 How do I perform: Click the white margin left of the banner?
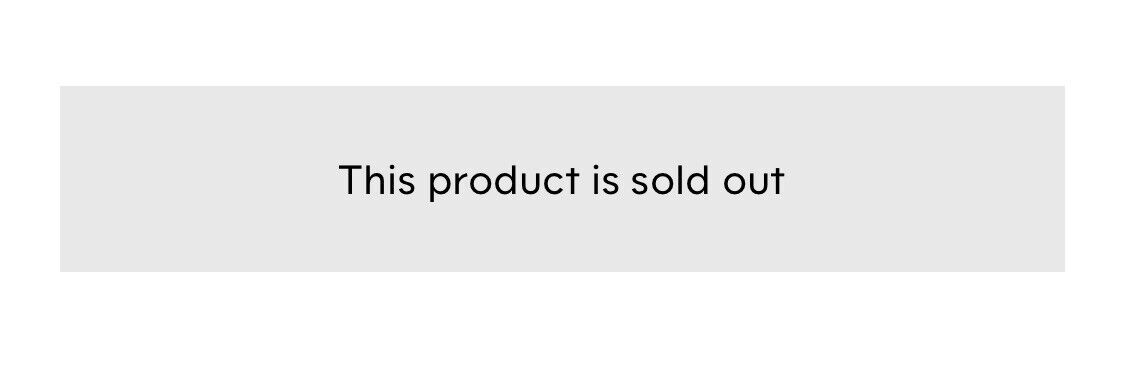tap(29, 179)
